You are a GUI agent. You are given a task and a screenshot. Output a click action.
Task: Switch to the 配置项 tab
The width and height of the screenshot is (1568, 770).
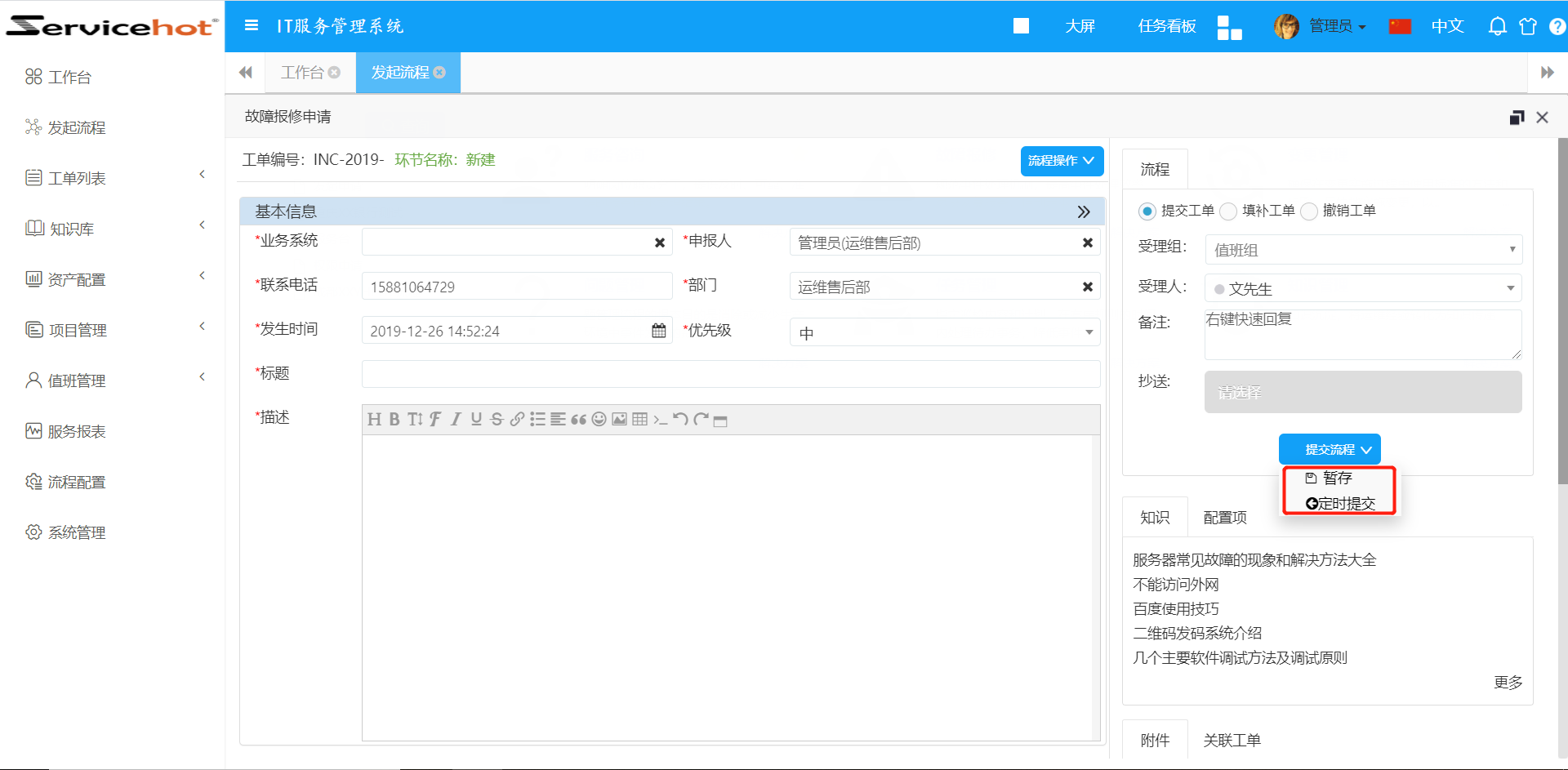tap(1223, 517)
